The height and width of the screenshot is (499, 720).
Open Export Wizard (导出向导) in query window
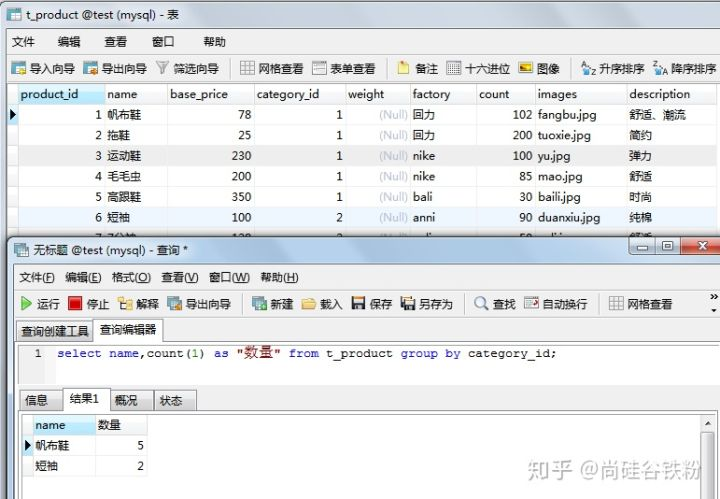click(199, 303)
